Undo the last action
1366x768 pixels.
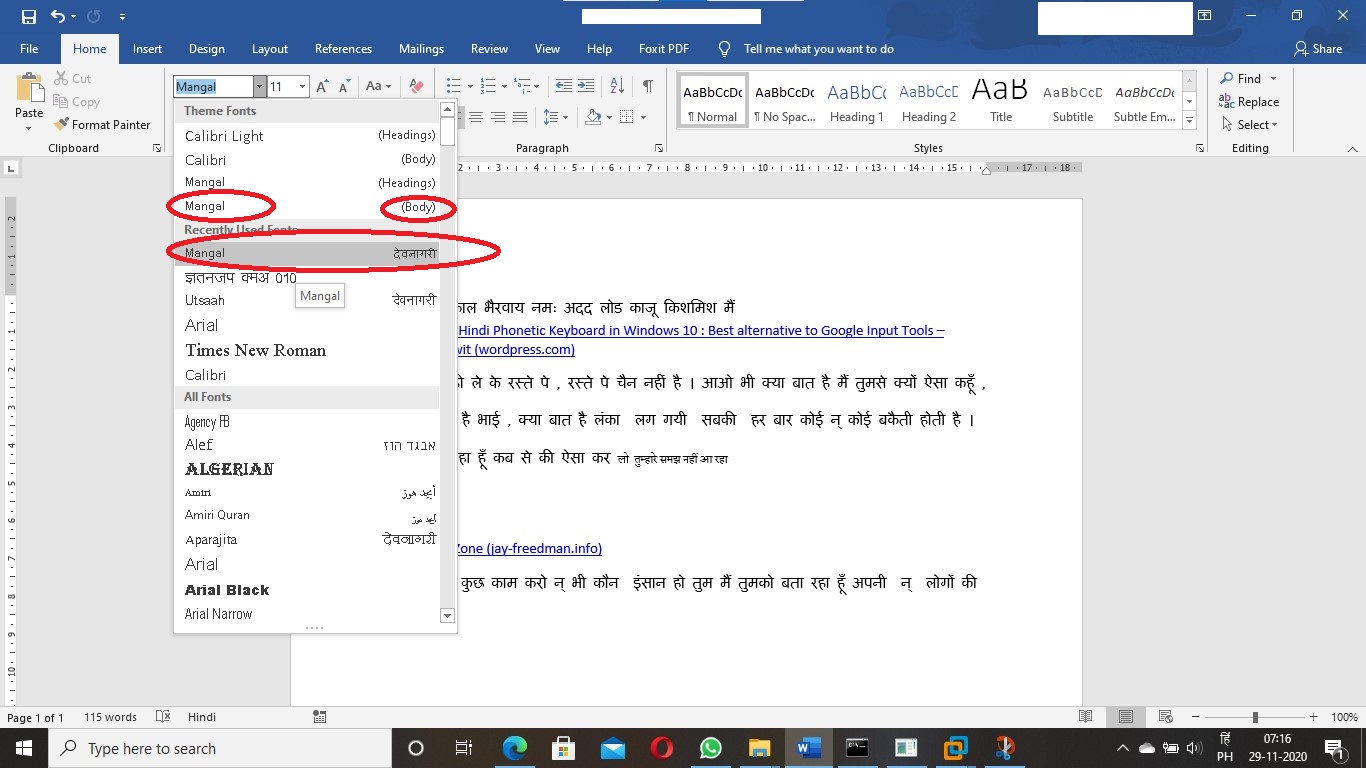(57, 16)
